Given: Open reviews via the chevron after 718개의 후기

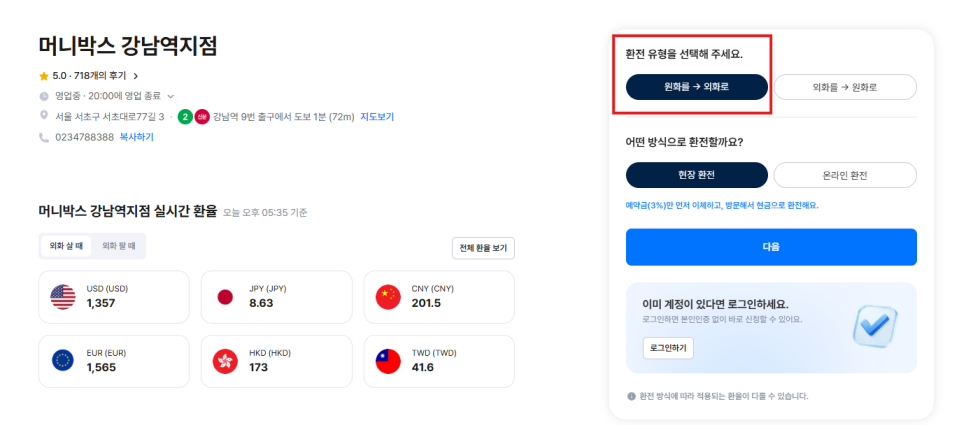Looking at the screenshot, I should tap(136, 76).
